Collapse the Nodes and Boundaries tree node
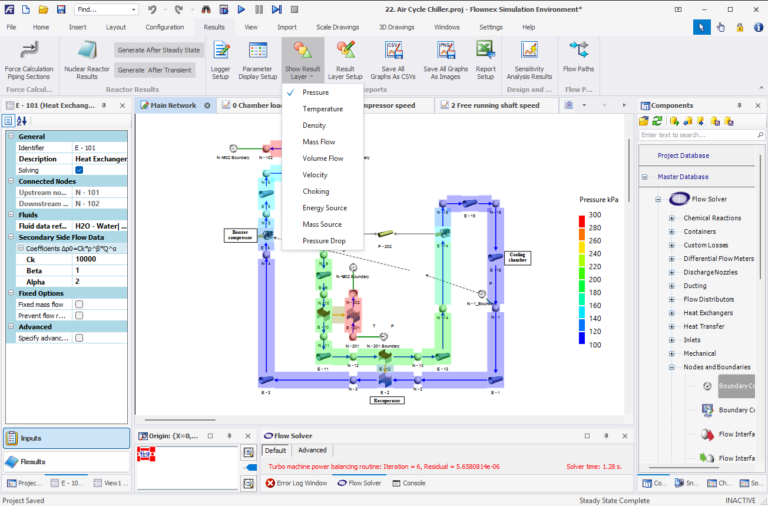The height and width of the screenshot is (506, 768). (x=672, y=367)
